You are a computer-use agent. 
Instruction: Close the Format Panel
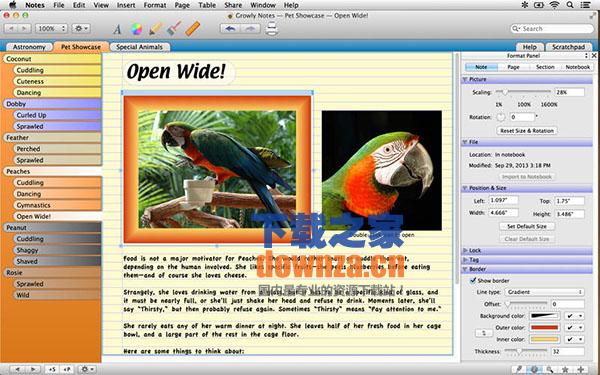tap(594, 56)
